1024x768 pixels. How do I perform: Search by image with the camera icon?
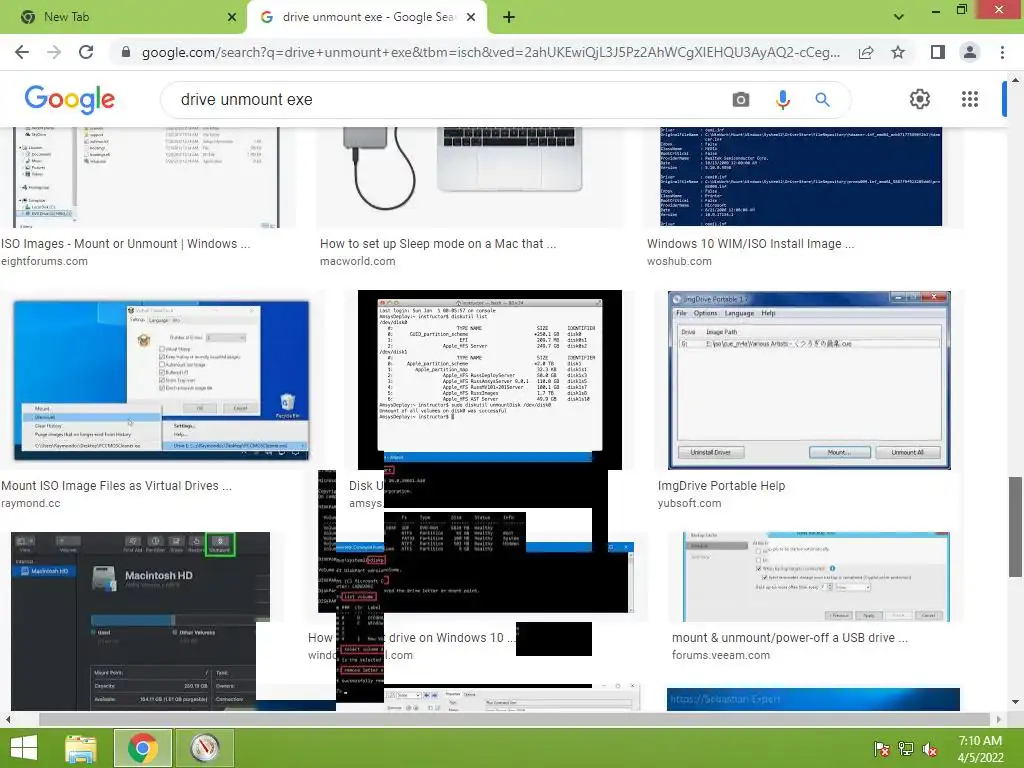(741, 99)
